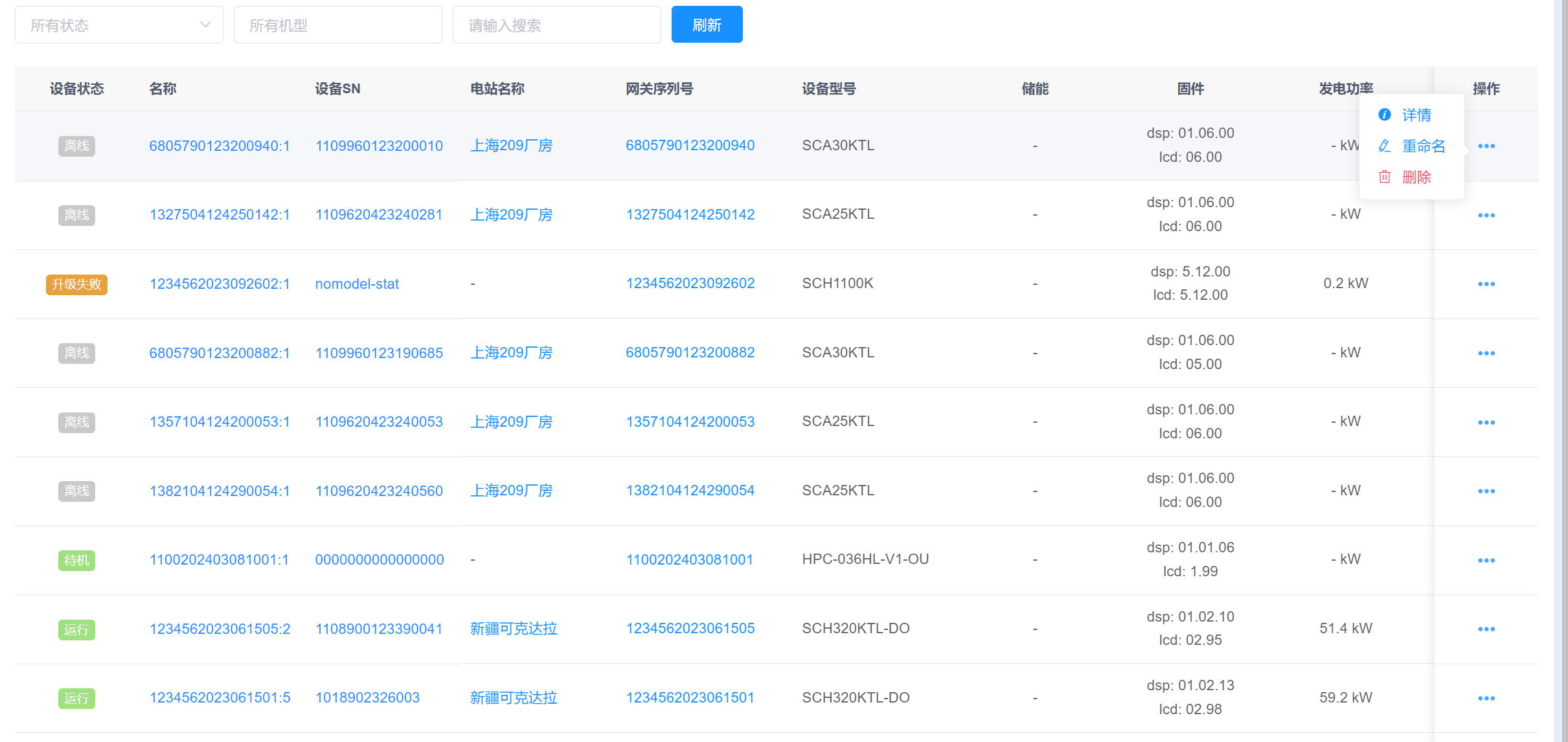Open device name 1327504124250142:1
Image resolution: width=1568 pixels, height=742 pixels.
click(220, 215)
